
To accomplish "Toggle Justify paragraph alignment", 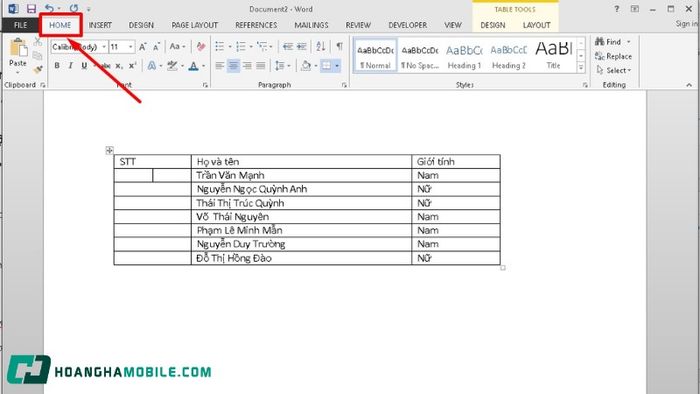I will 261,66.
